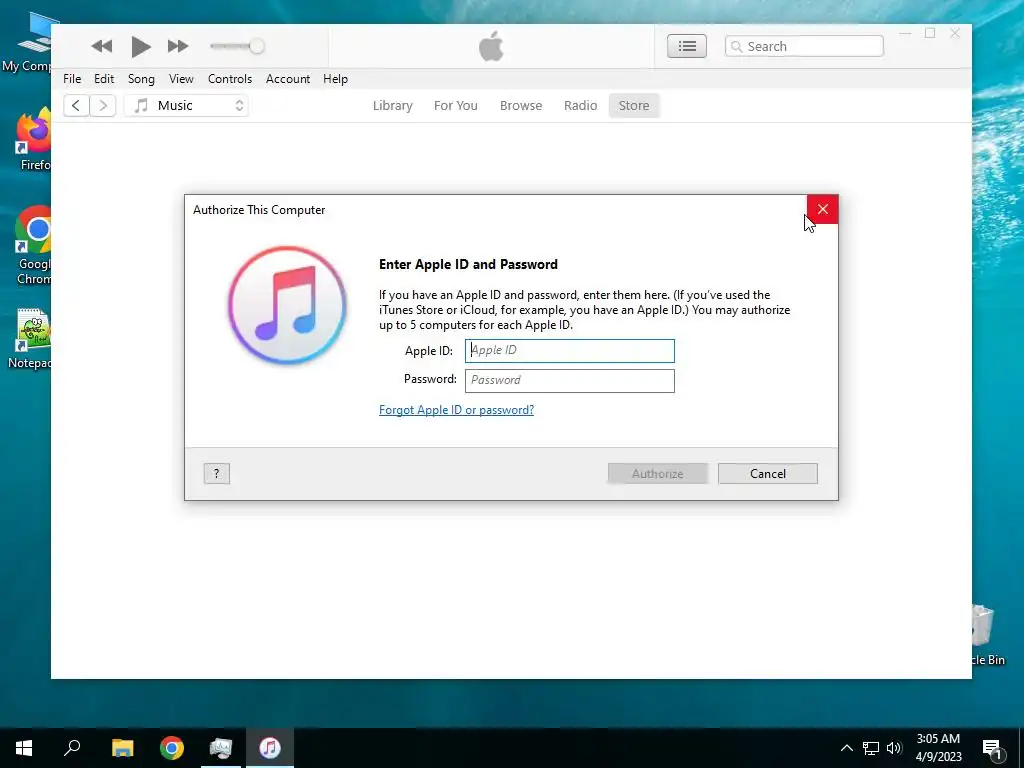Switch to the For You tab

pyautogui.click(x=456, y=105)
